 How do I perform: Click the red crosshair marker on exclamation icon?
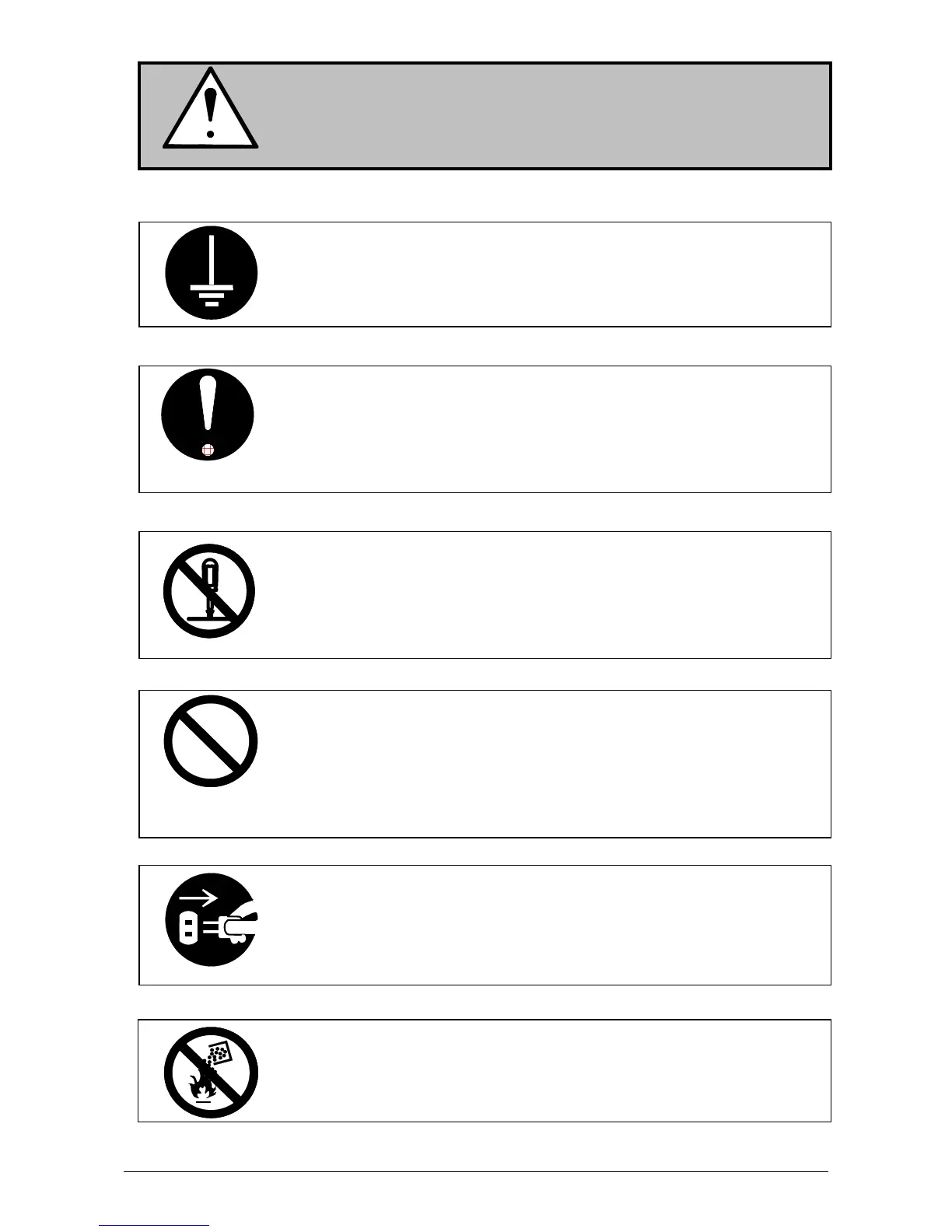pos(207,450)
